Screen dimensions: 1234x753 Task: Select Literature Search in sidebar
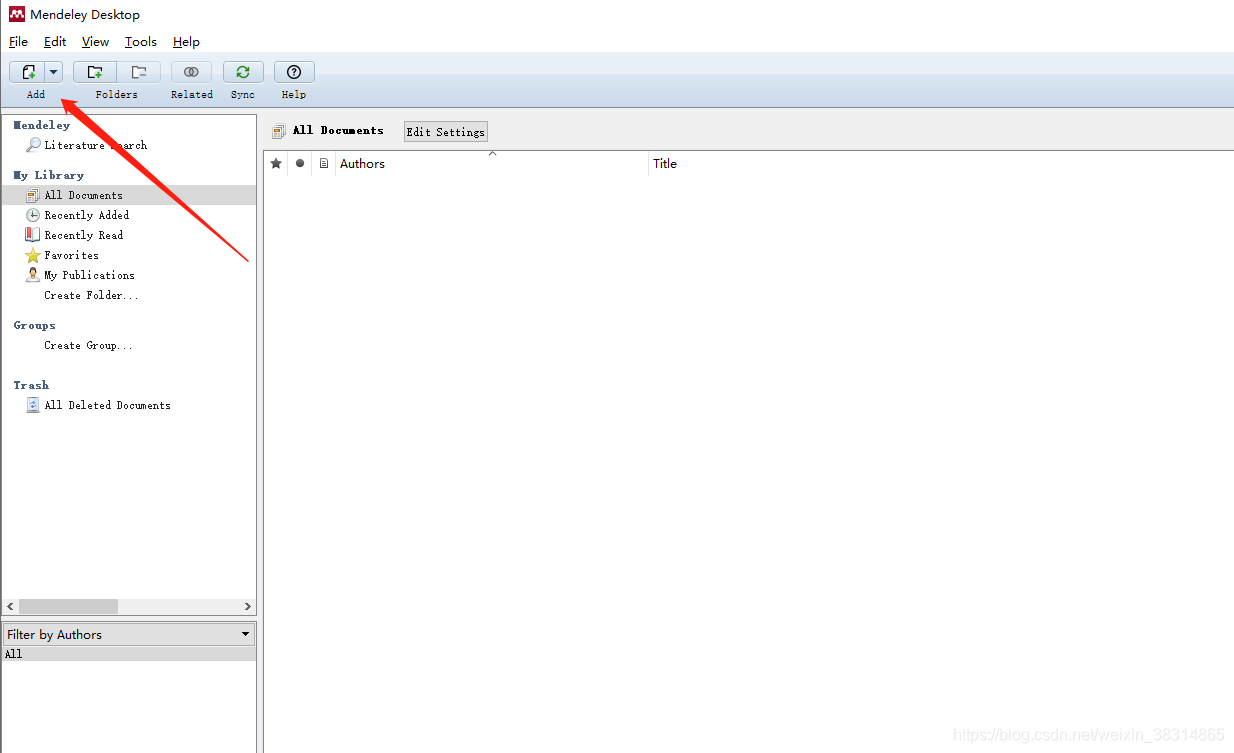pyautogui.click(x=96, y=145)
